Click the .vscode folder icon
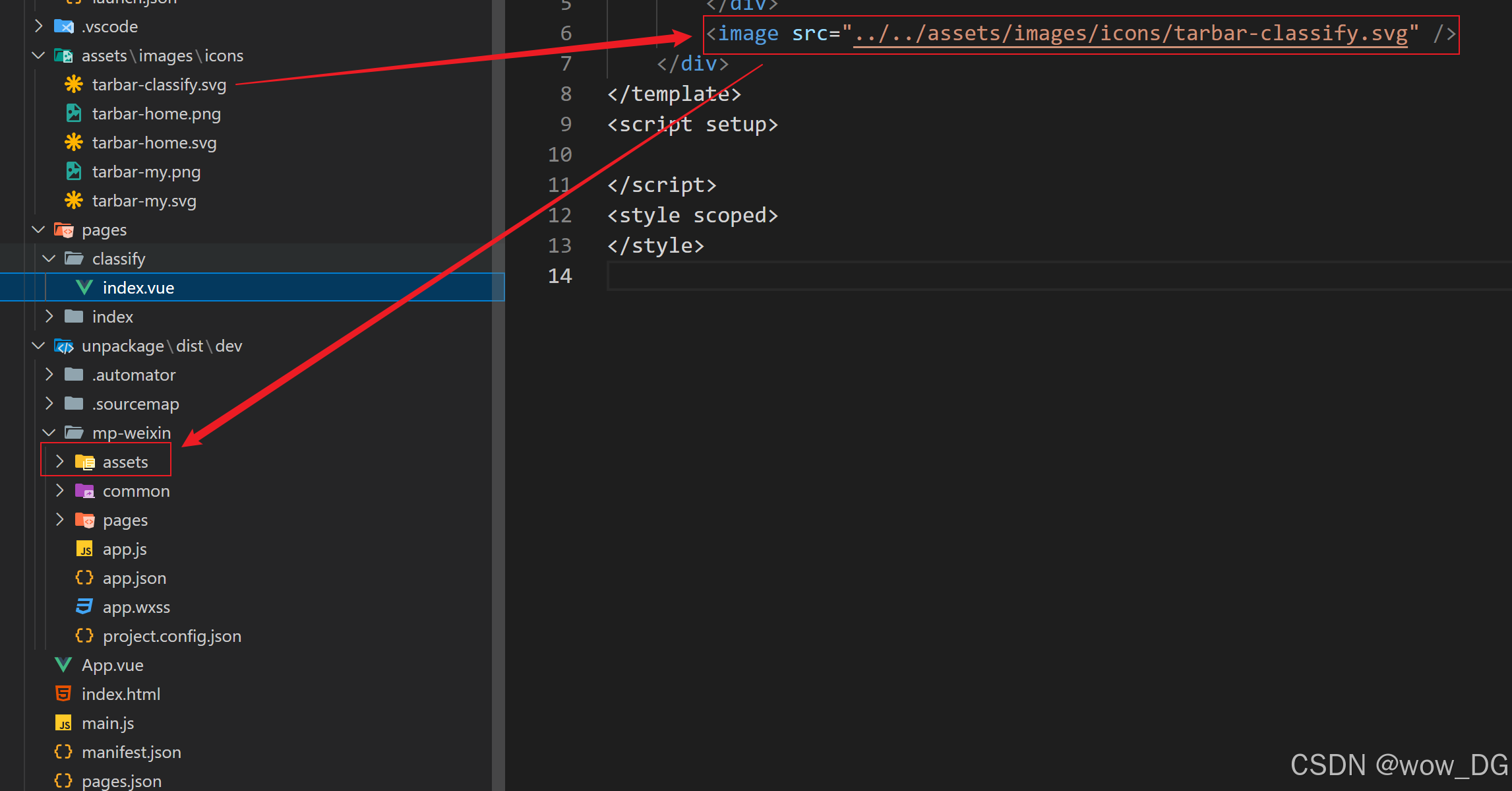Screen dimensions: 1512x791 63,26
